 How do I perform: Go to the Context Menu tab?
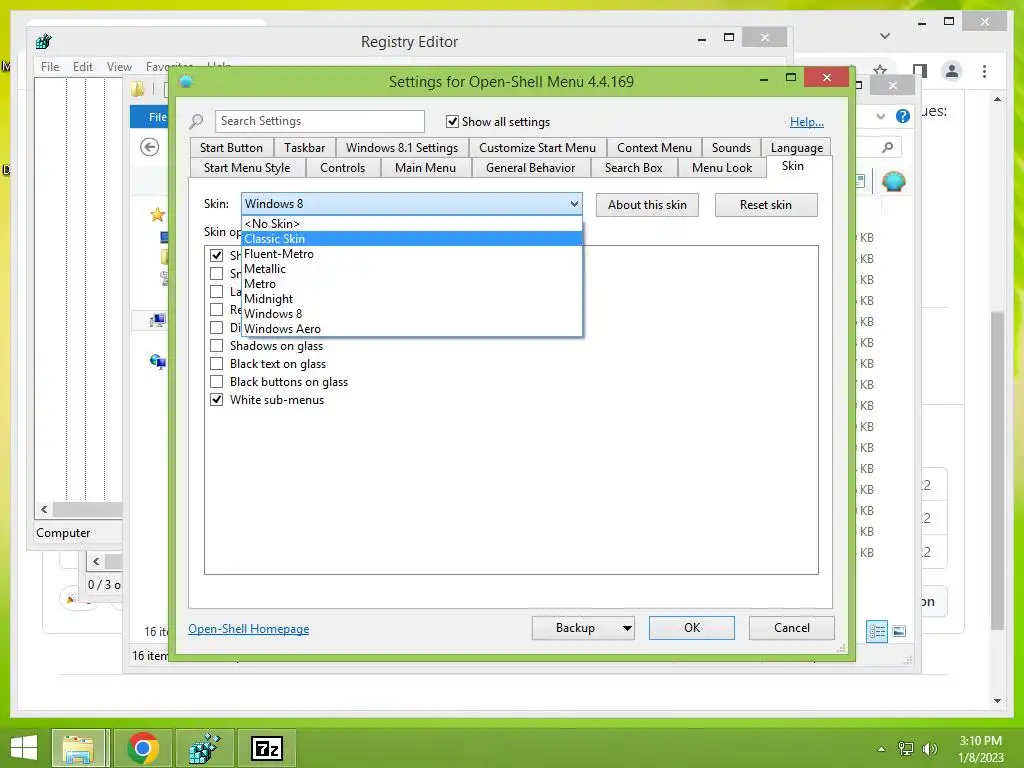[x=654, y=148]
